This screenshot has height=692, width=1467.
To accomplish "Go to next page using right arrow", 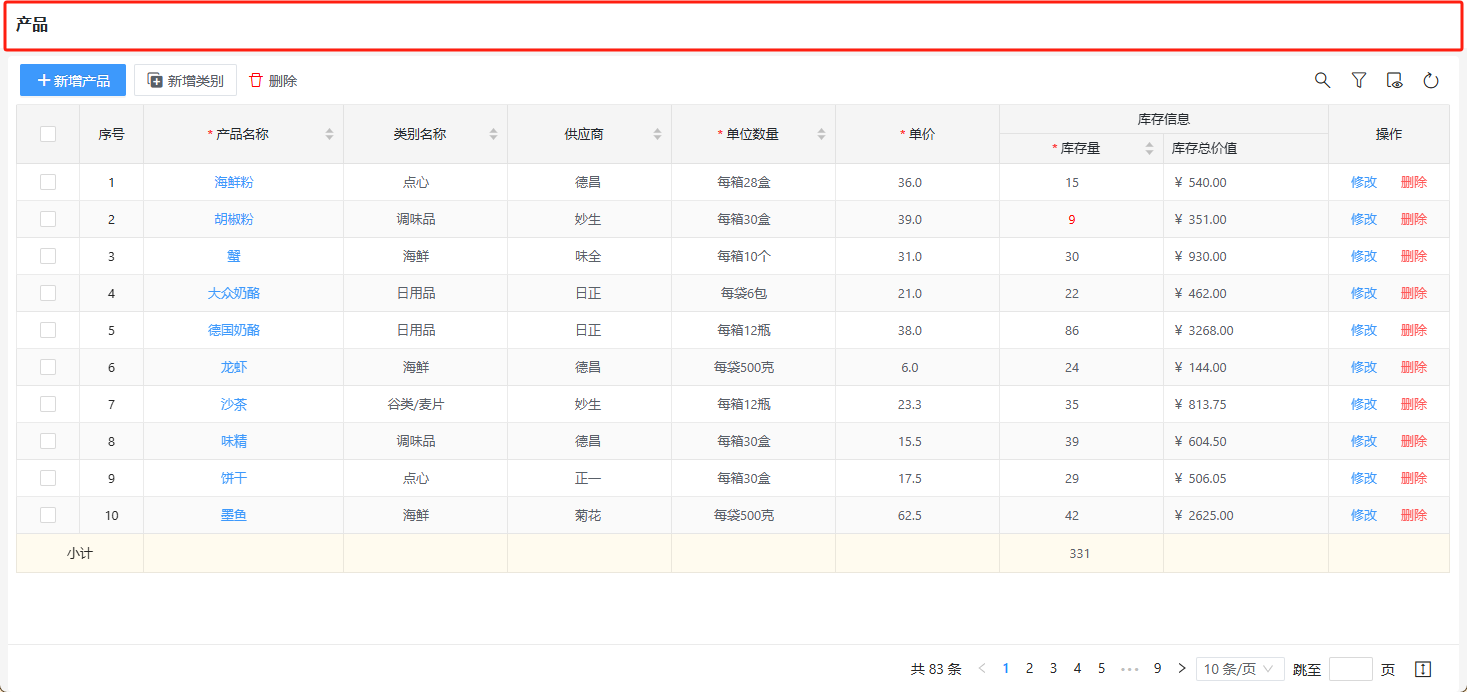I will [1182, 668].
